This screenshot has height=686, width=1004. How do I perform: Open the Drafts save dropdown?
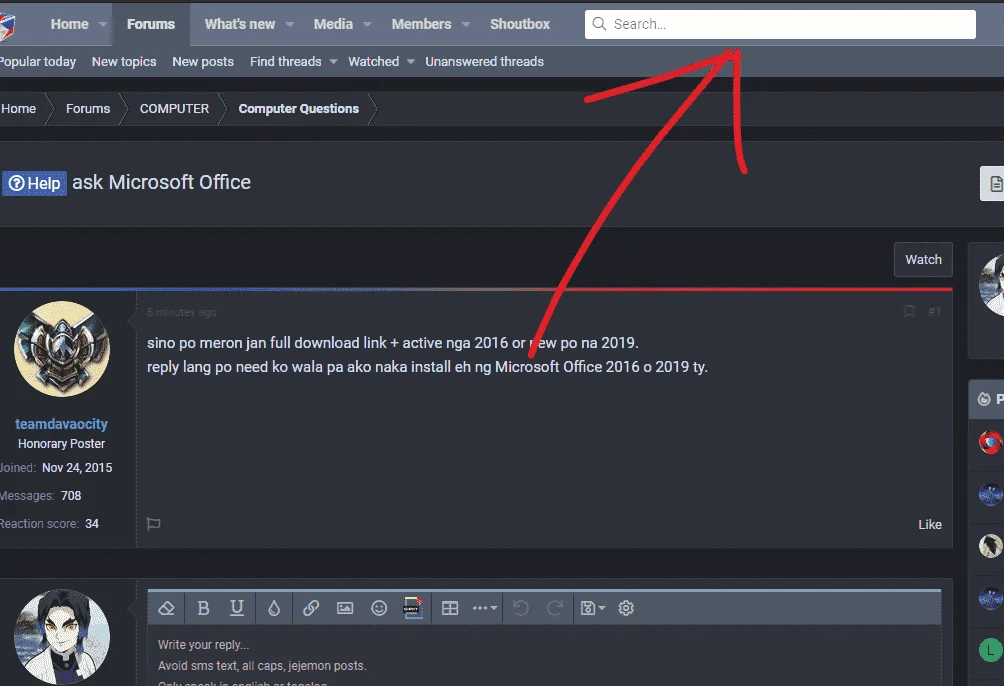point(592,608)
